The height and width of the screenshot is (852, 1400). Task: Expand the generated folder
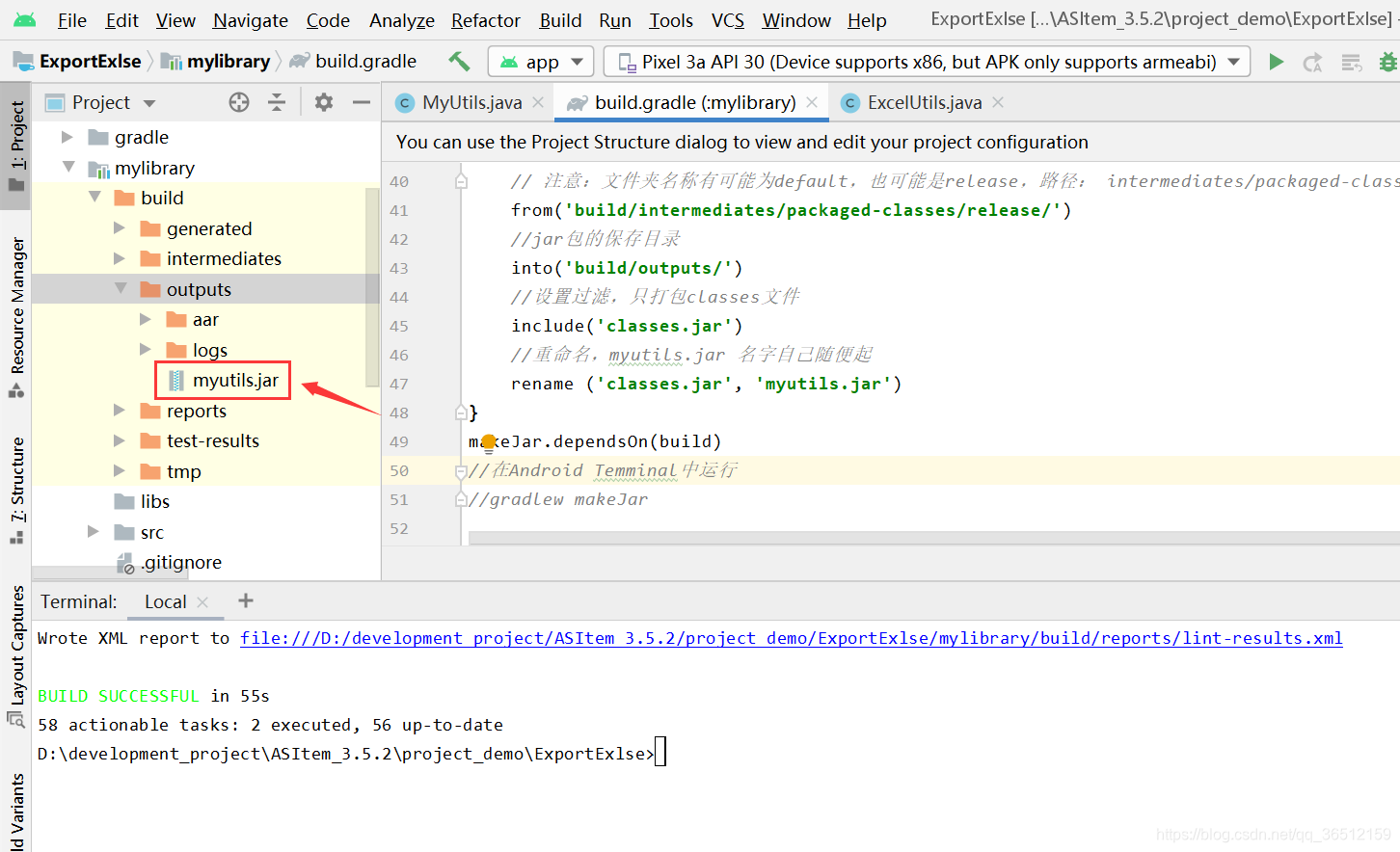tap(120, 228)
